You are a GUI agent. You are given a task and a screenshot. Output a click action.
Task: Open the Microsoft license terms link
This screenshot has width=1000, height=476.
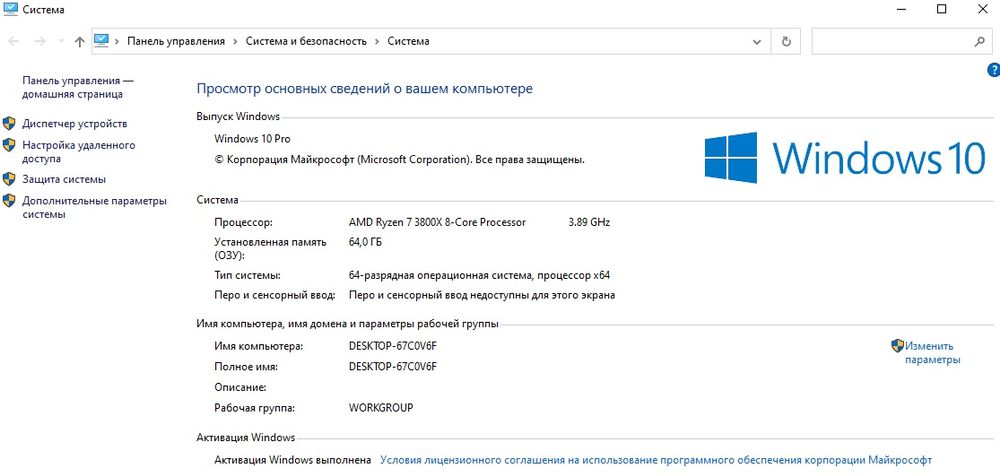pos(655,461)
